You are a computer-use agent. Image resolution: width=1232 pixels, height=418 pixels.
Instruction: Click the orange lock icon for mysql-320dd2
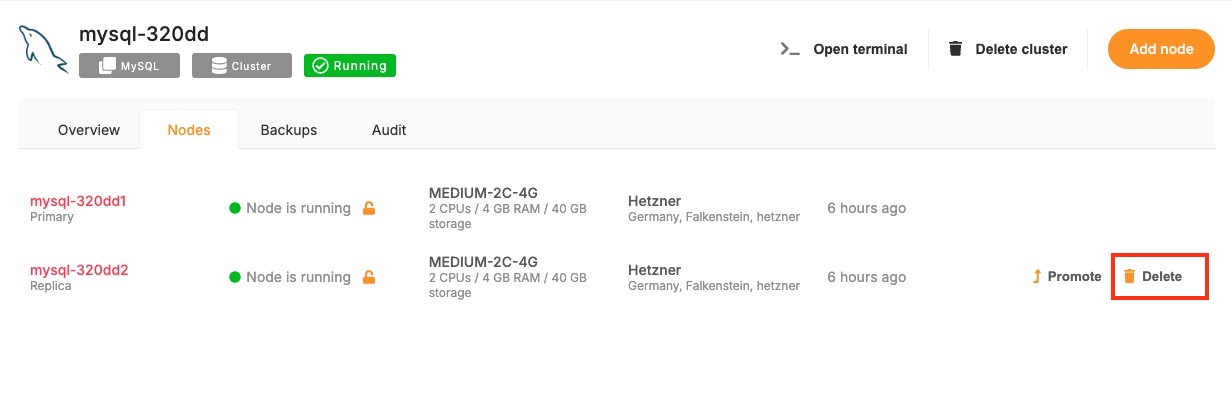tap(369, 277)
